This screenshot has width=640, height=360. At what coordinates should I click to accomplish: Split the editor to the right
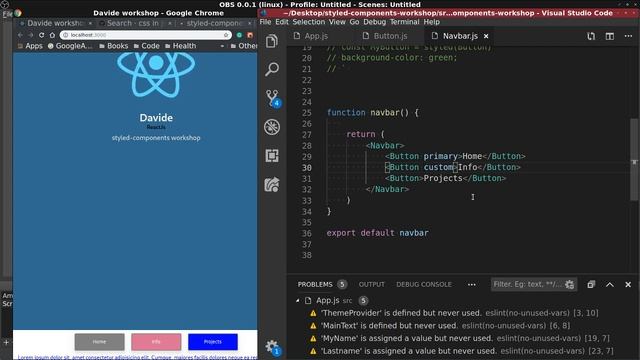click(610, 36)
